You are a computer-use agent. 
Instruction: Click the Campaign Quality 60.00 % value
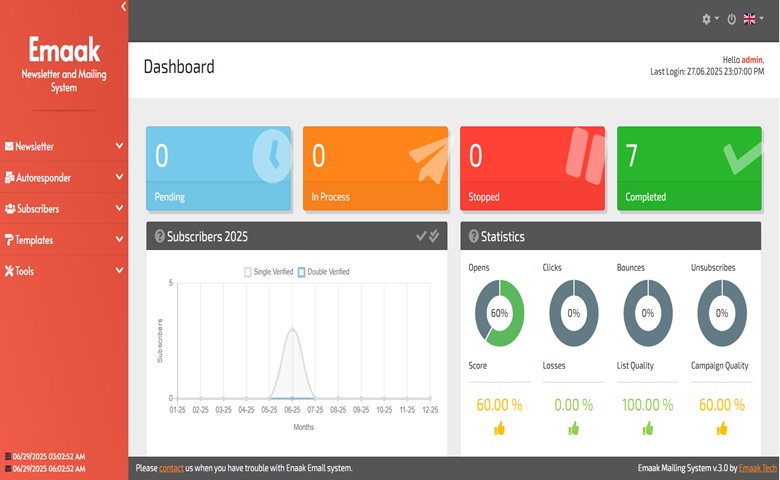click(722, 405)
